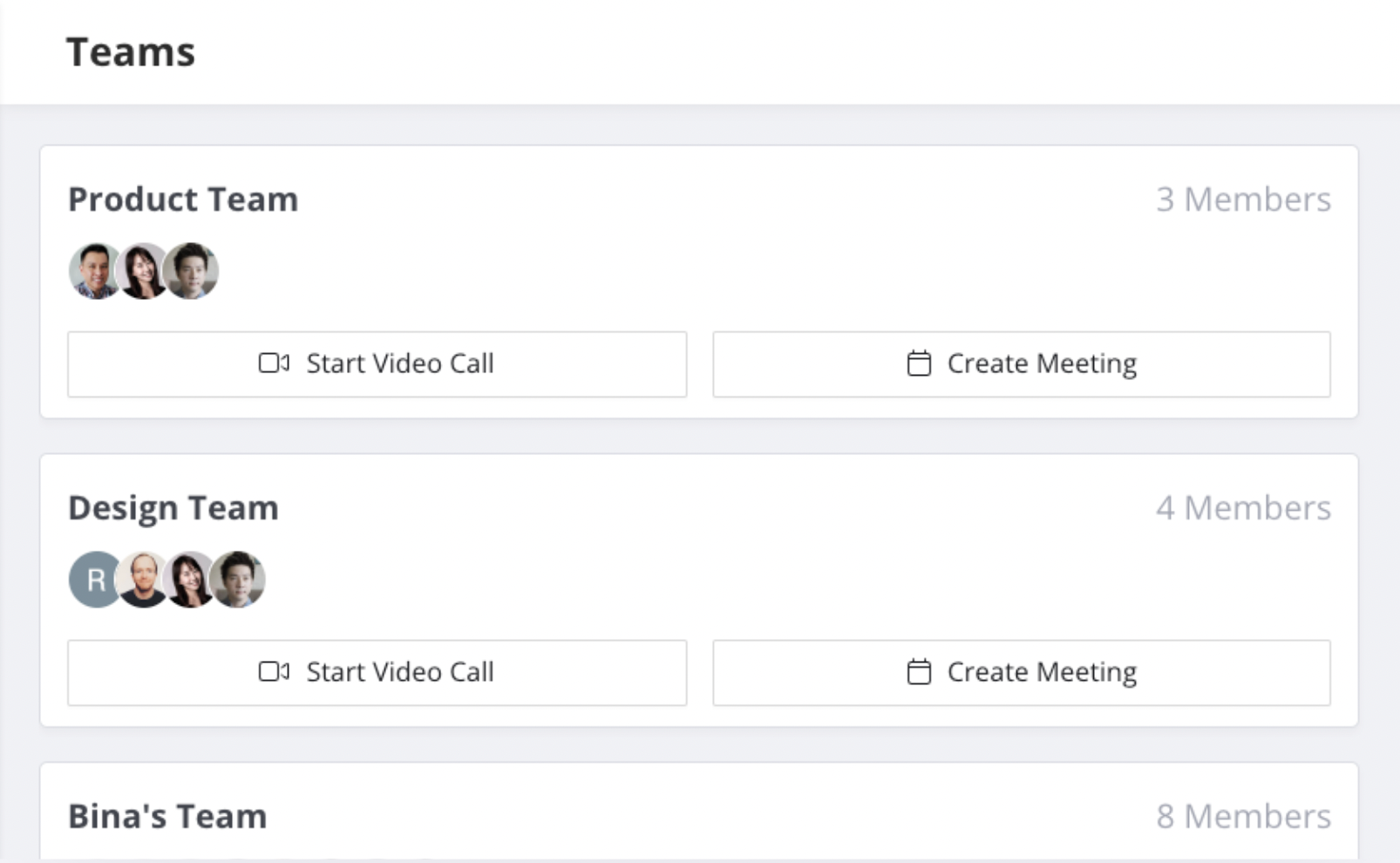Select the bald man's avatar in Design Team
Image resolution: width=1400 pixels, height=863 pixels.
(142, 580)
